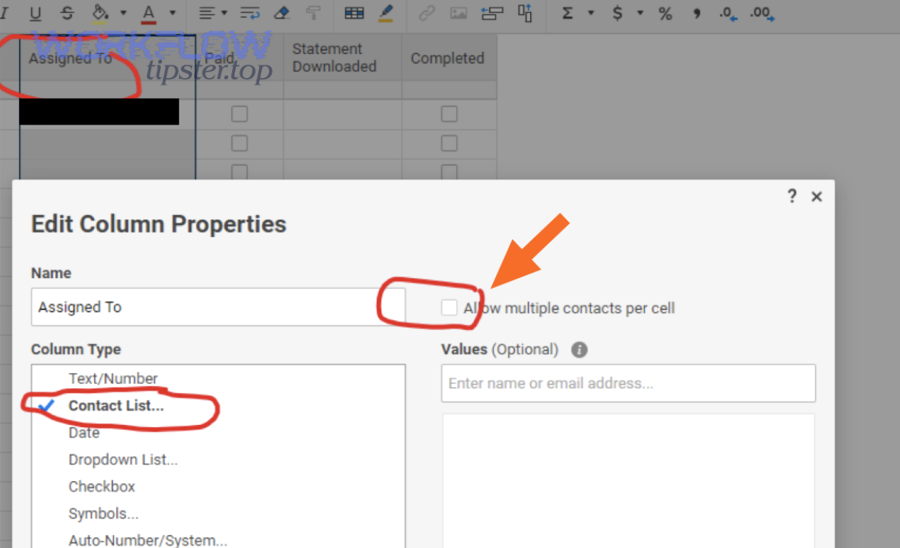Click the empty contact values list box
The width and height of the screenshot is (900, 548).
point(628,481)
